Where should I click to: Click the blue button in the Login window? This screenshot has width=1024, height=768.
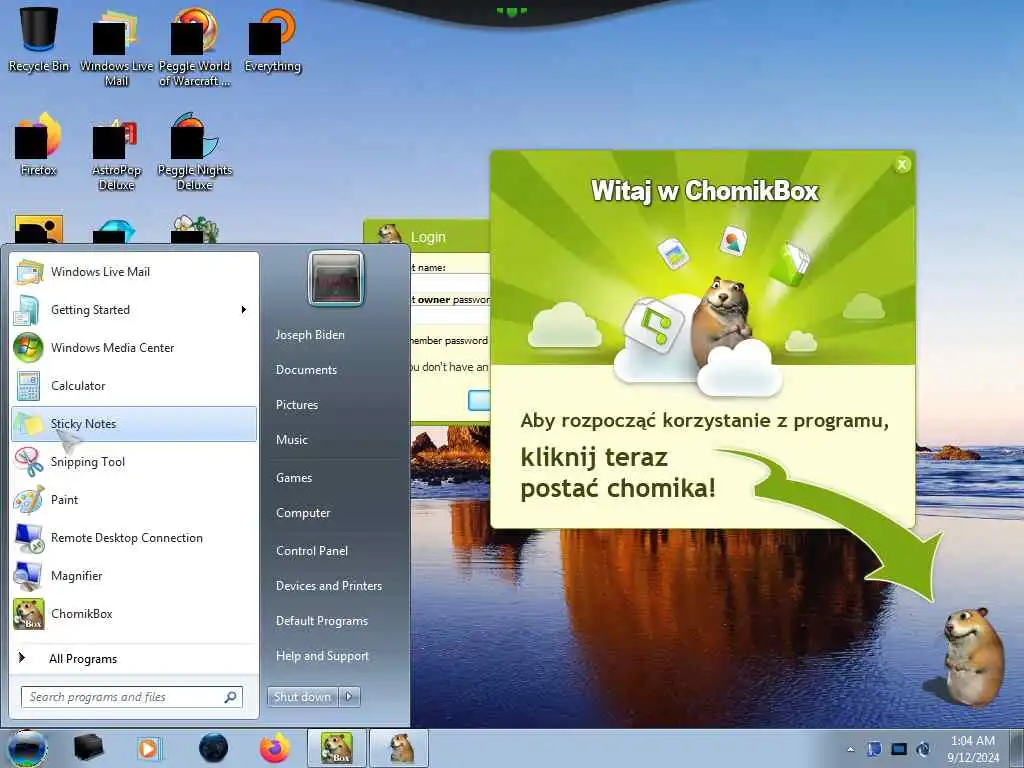pos(479,400)
